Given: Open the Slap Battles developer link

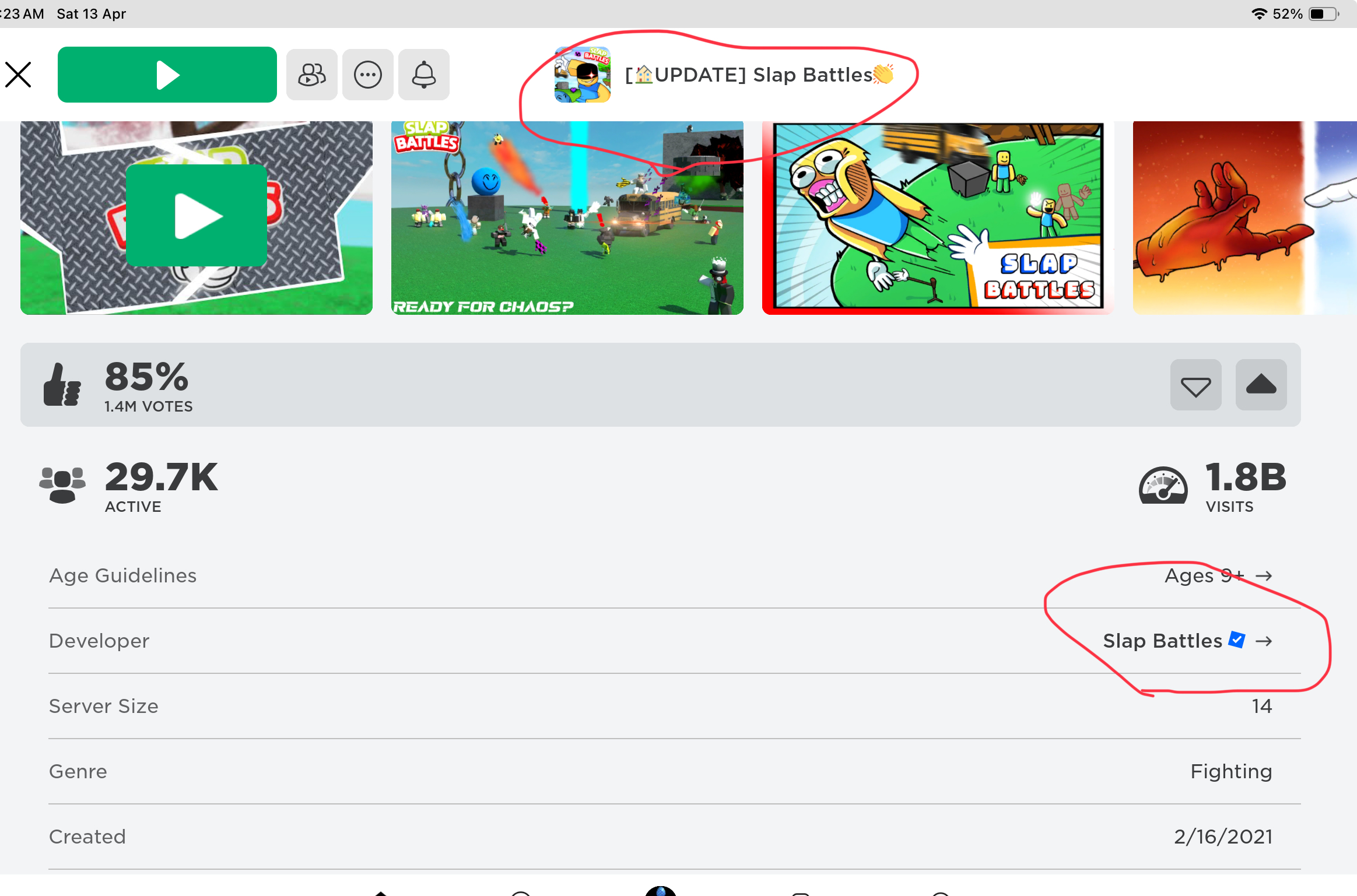Looking at the screenshot, I should click(x=1162, y=641).
